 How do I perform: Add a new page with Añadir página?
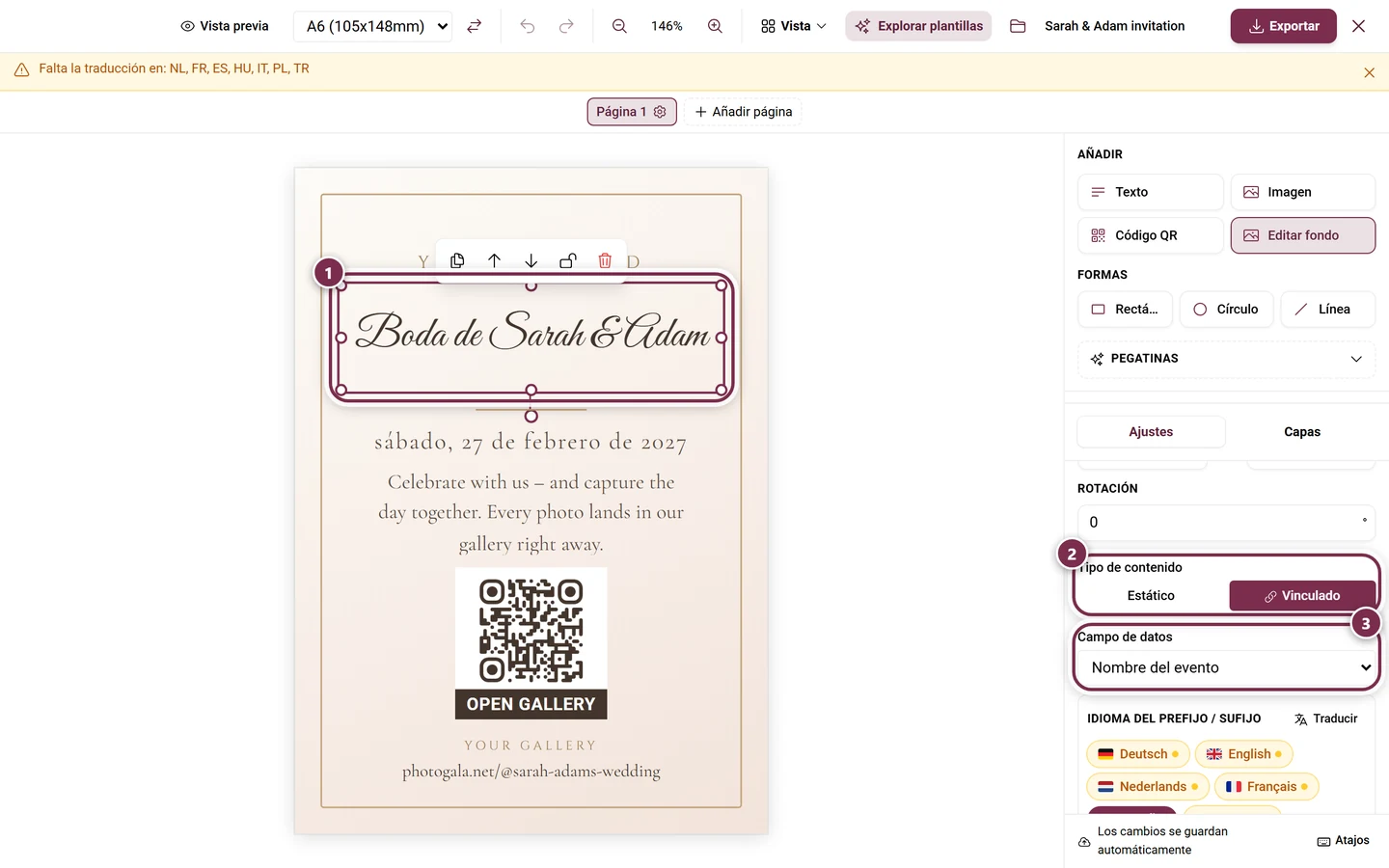(743, 112)
